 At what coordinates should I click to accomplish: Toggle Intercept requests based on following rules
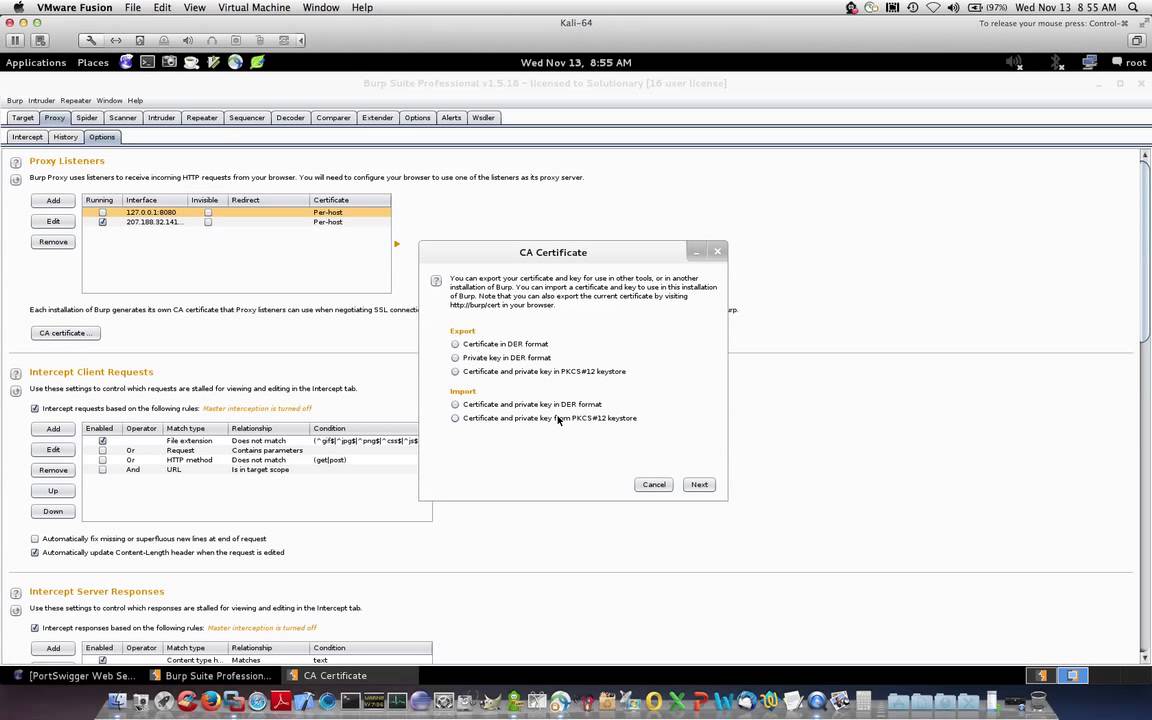tap(35, 408)
